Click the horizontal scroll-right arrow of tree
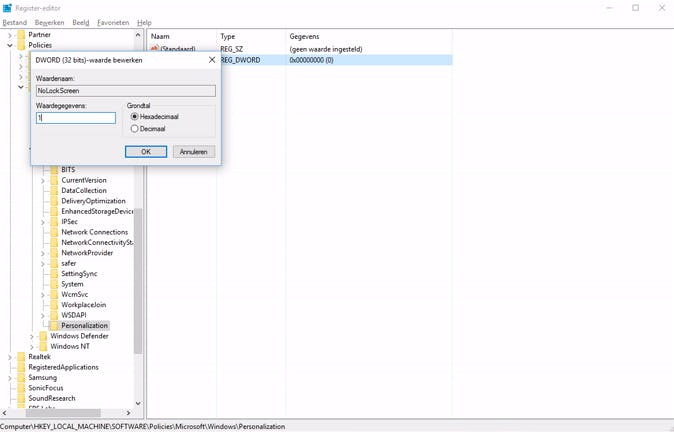This screenshot has height=432, width=674. coord(129,413)
